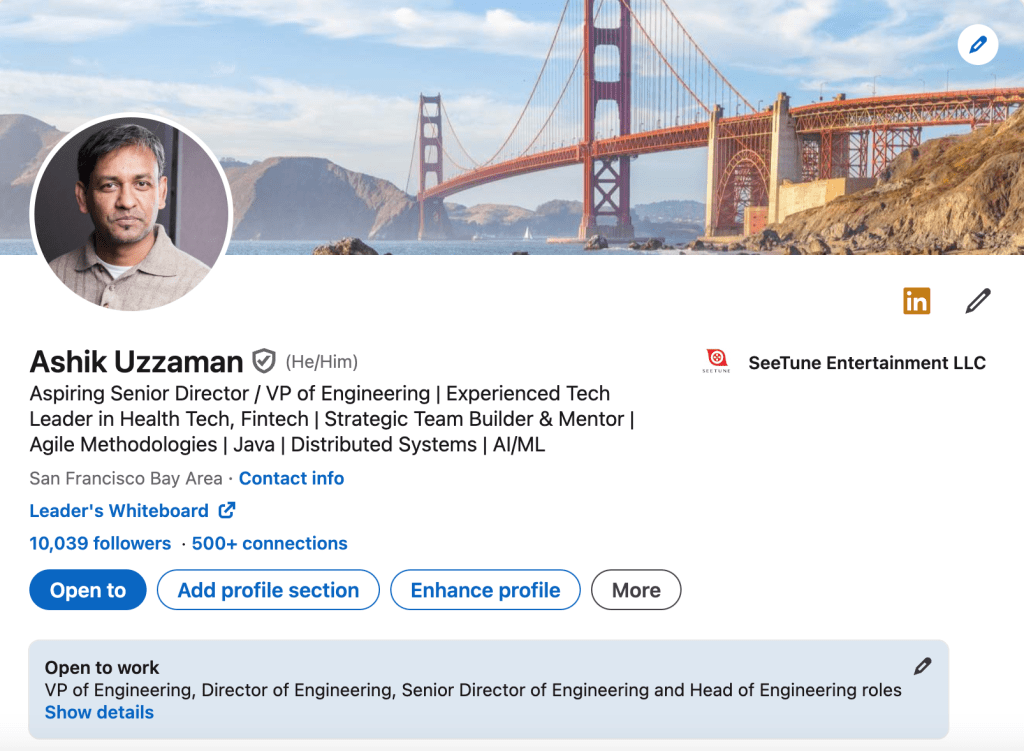Viewport: 1024px width, 751px height.
Task: View the 10,039 followers list
Action: click(x=100, y=543)
